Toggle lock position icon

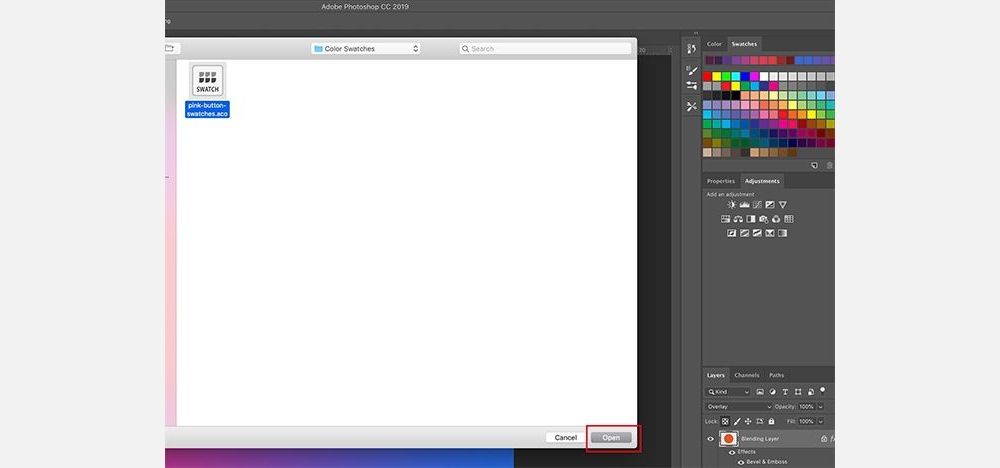coord(748,421)
